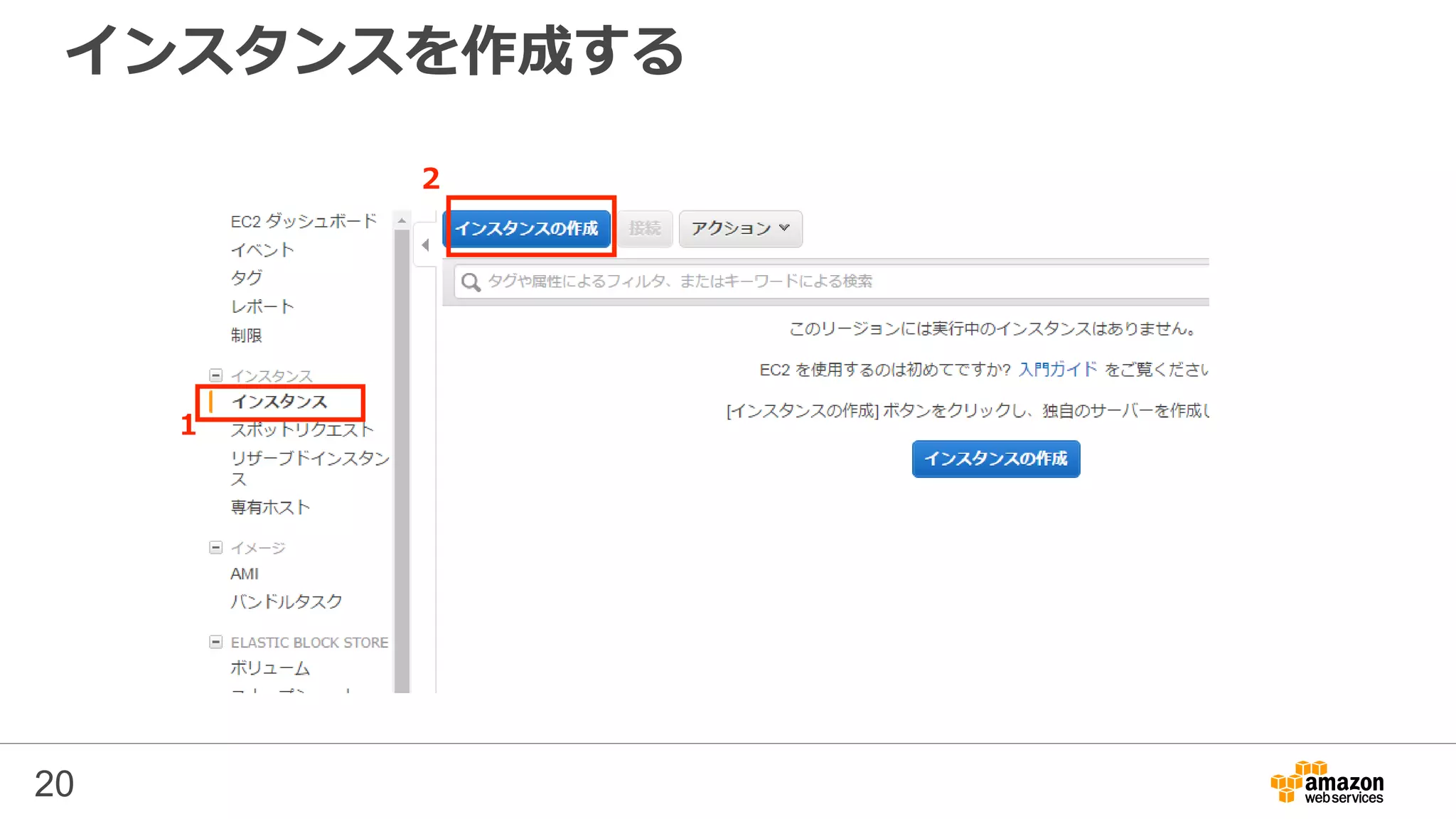Collapse the インスタンス section in the sidebar

(x=216, y=375)
